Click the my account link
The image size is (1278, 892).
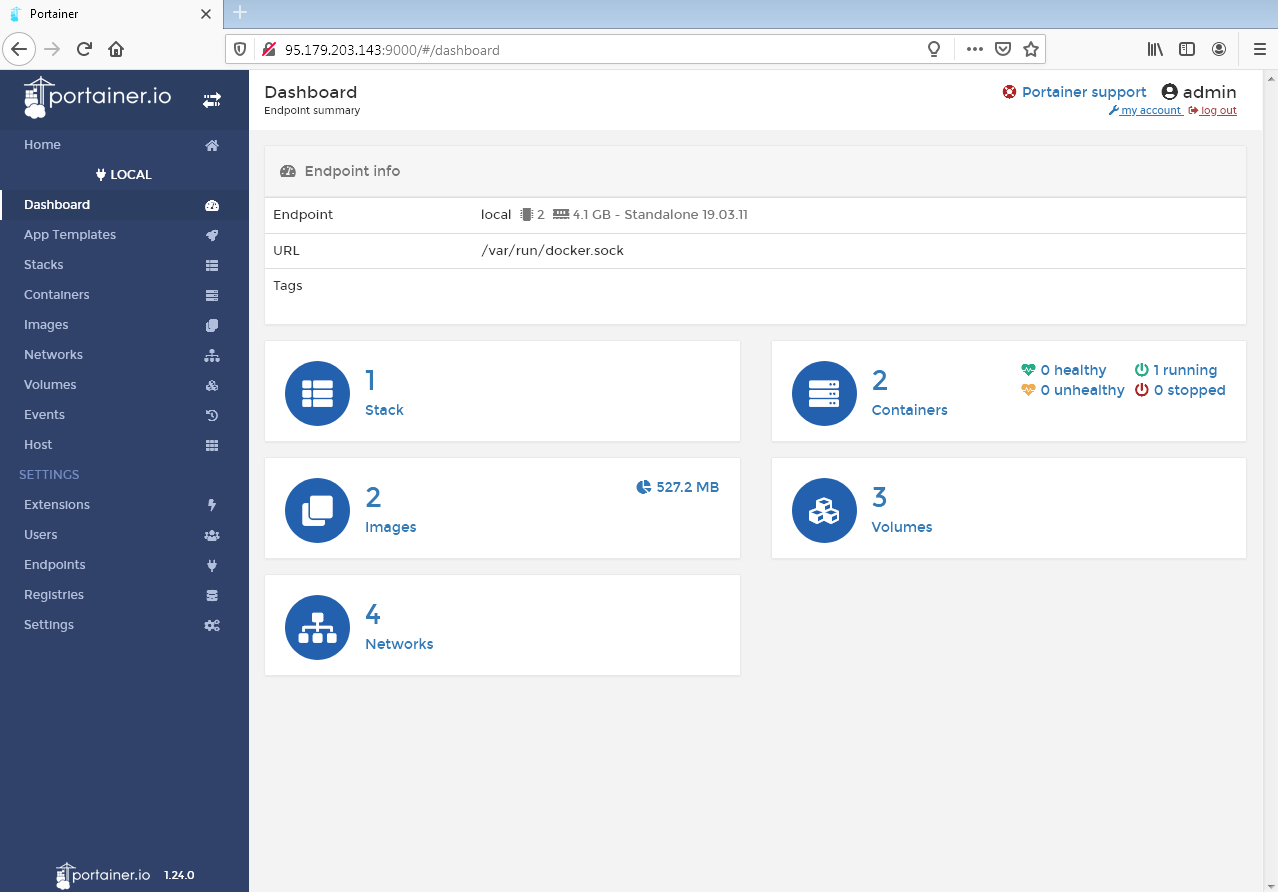[x=1150, y=111]
